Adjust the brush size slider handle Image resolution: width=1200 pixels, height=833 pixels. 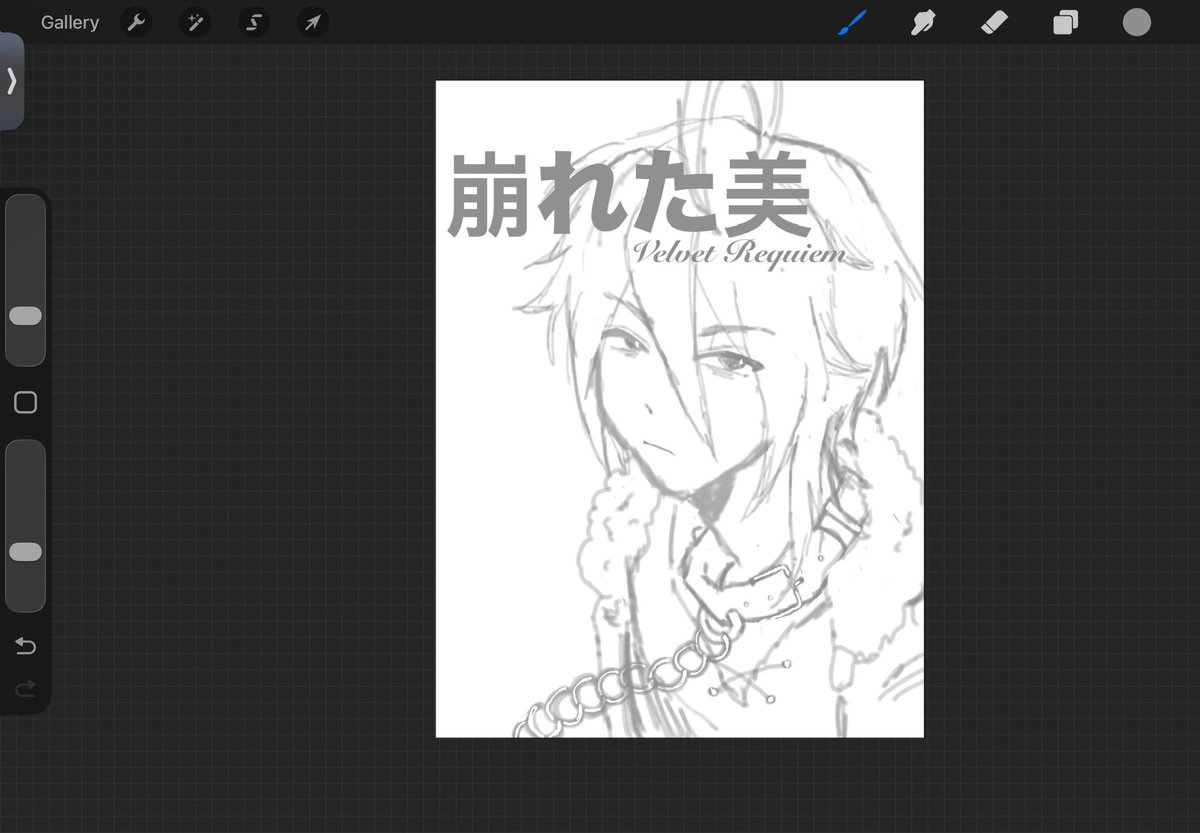(25, 316)
